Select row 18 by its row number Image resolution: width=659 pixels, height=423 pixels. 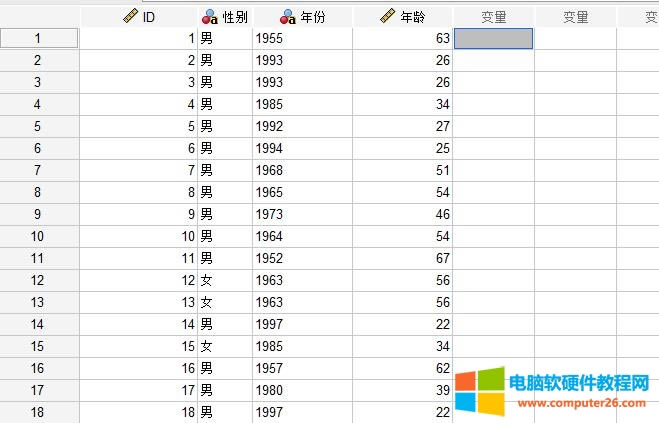(39, 412)
